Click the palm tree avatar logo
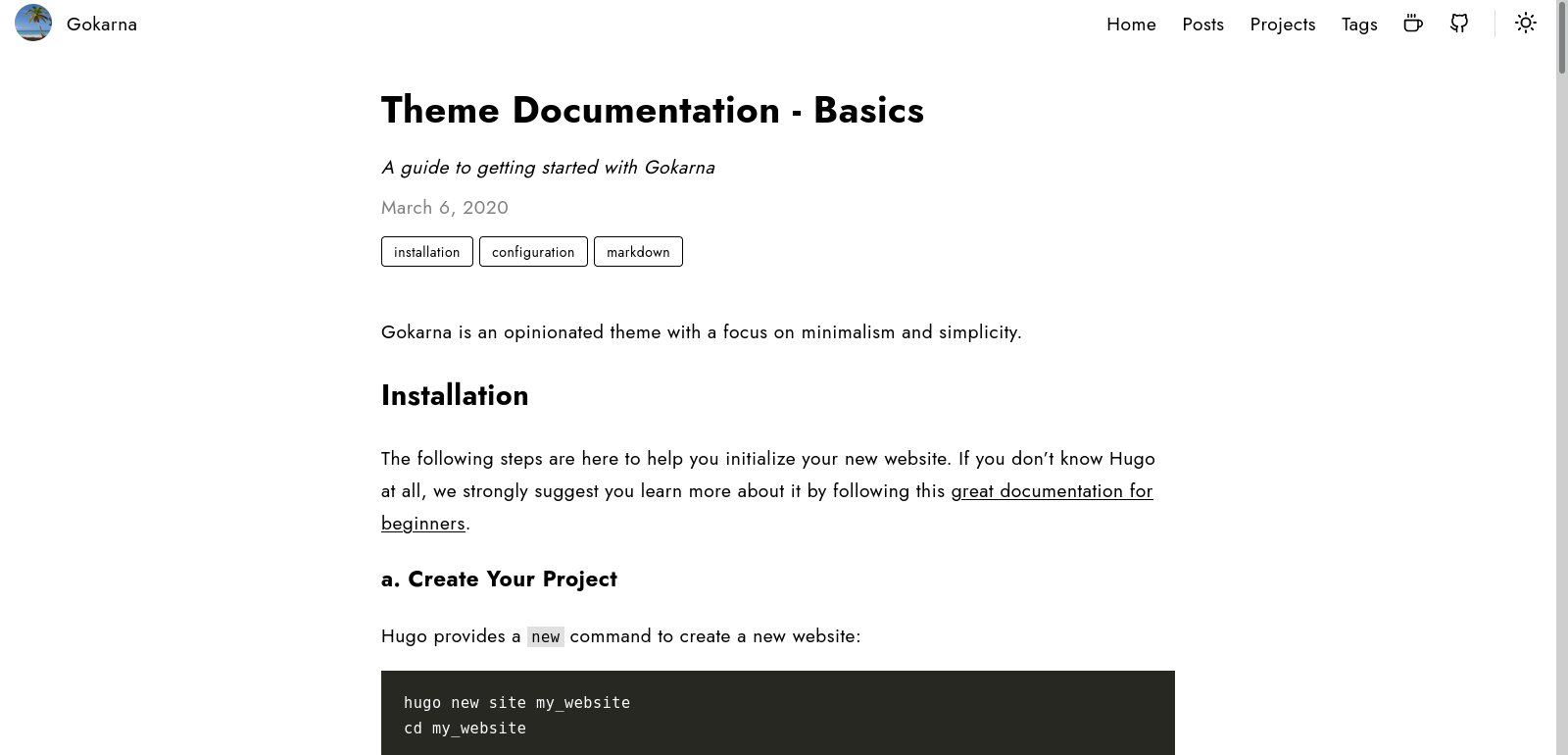1568x755 pixels. coord(33,23)
